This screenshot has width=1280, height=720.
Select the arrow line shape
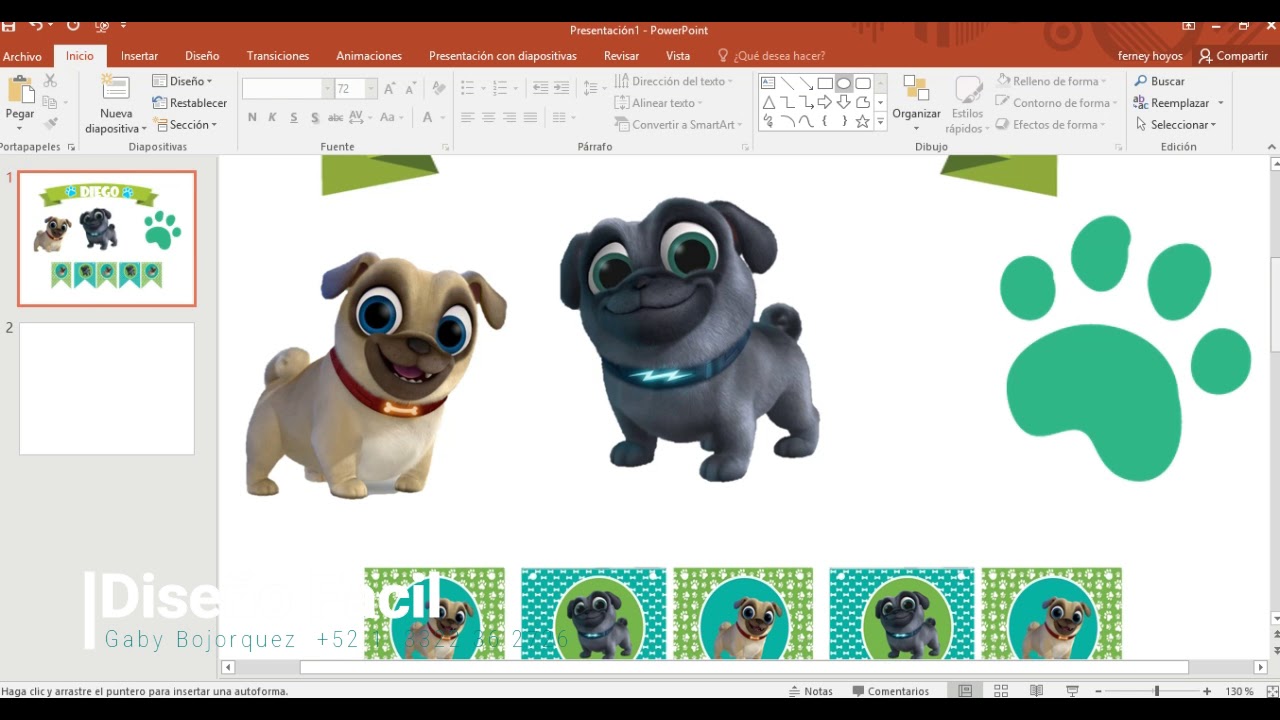(806, 83)
